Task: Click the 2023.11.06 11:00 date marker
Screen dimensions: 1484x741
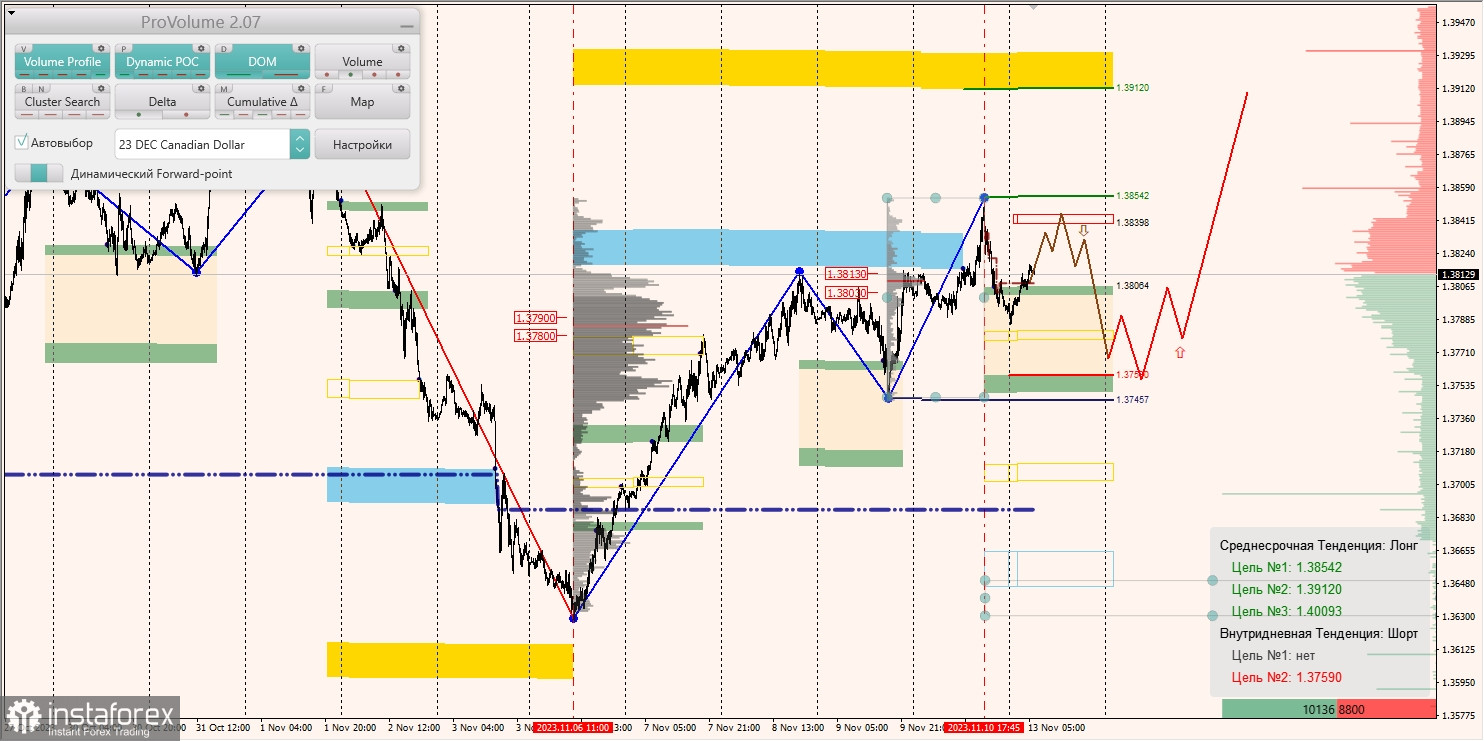Action: (x=573, y=728)
